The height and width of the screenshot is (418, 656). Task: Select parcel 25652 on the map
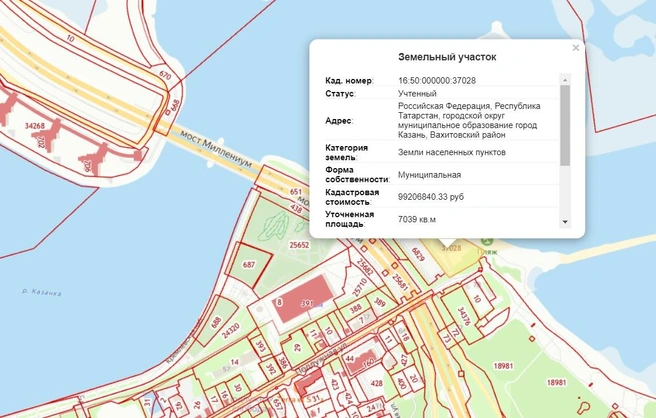(x=299, y=245)
